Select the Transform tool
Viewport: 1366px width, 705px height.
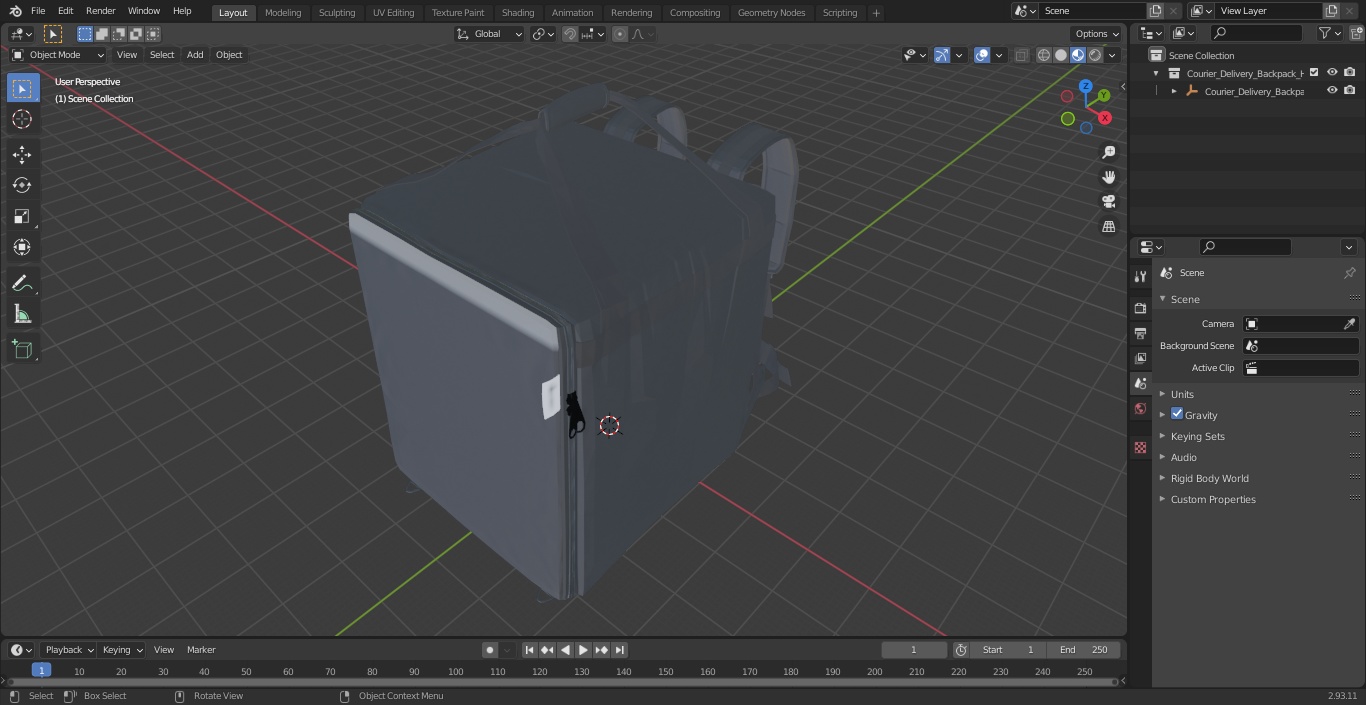[x=22, y=247]
